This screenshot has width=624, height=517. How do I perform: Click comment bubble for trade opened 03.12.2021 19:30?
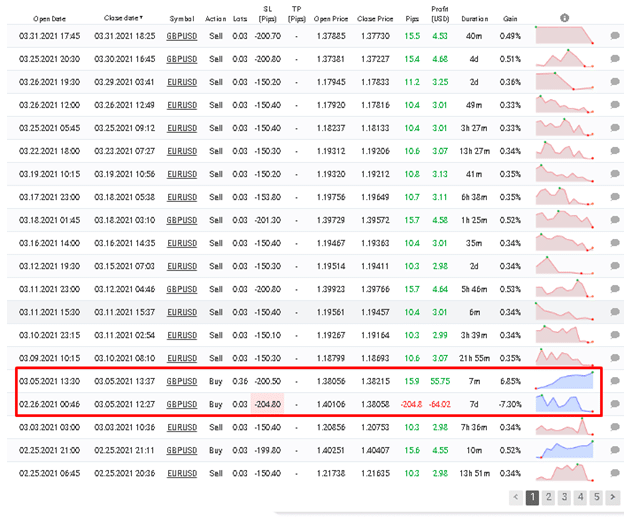(614, 266)
